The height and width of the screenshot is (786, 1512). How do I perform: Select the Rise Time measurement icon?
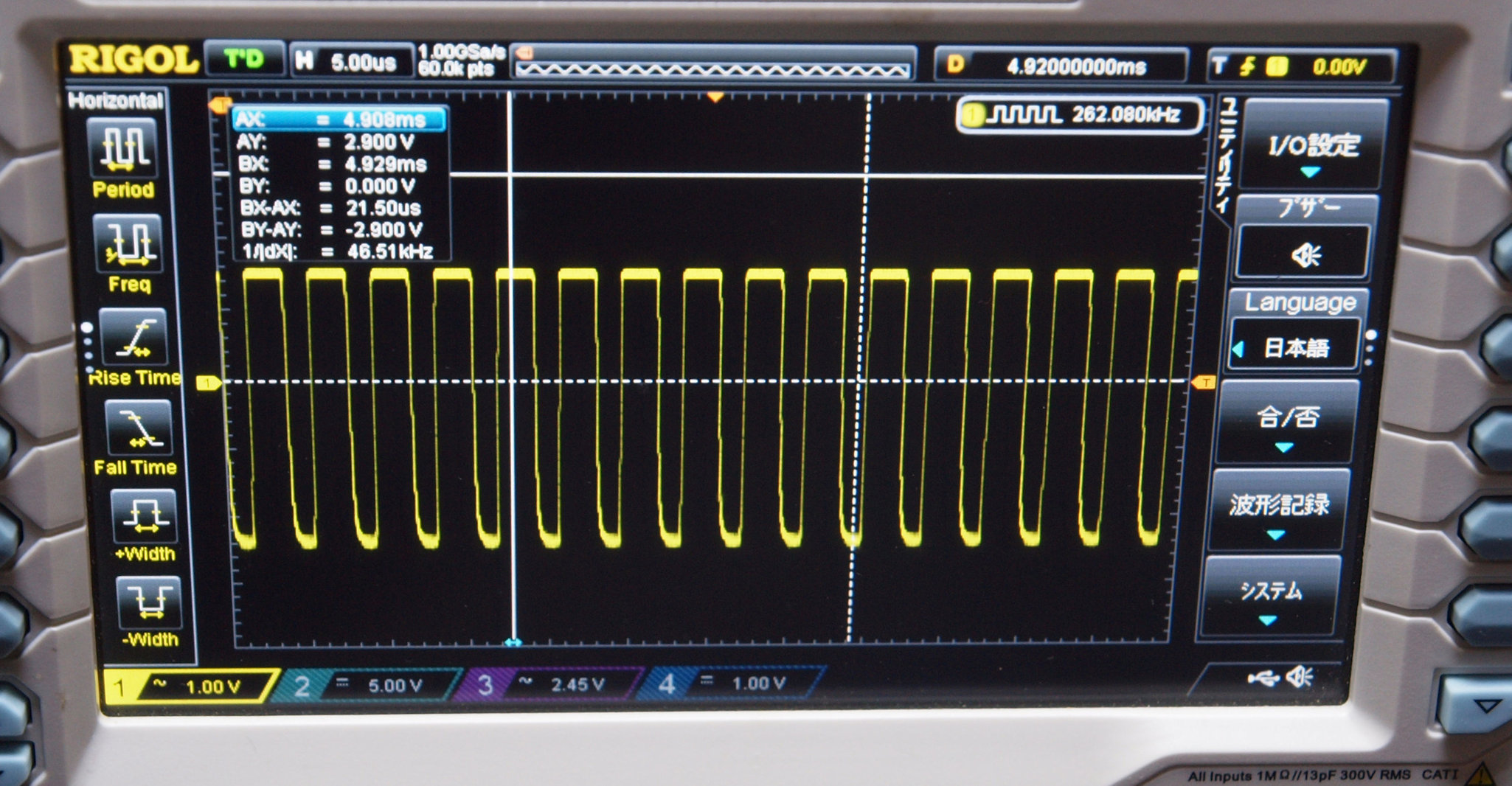(133, 338)
